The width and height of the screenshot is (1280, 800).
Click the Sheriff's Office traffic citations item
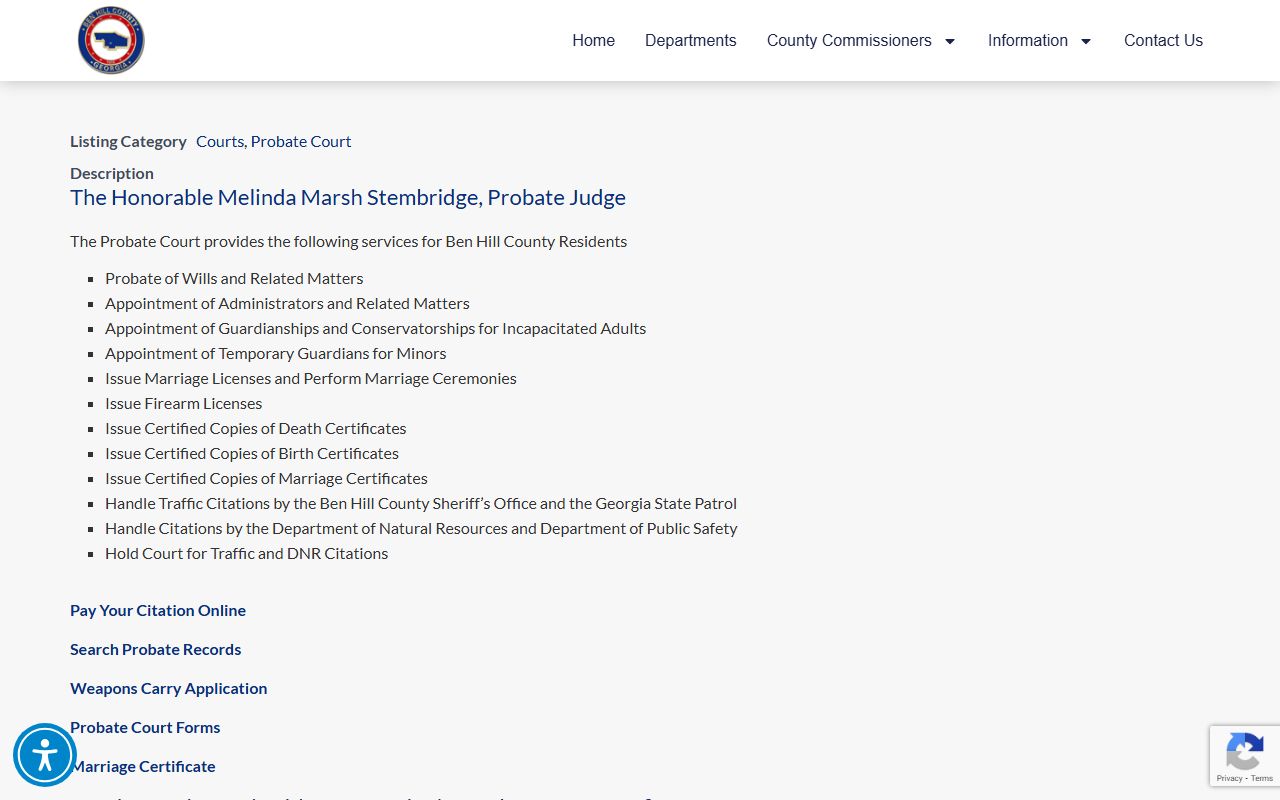pyautogui.click(x=421, y=503)
